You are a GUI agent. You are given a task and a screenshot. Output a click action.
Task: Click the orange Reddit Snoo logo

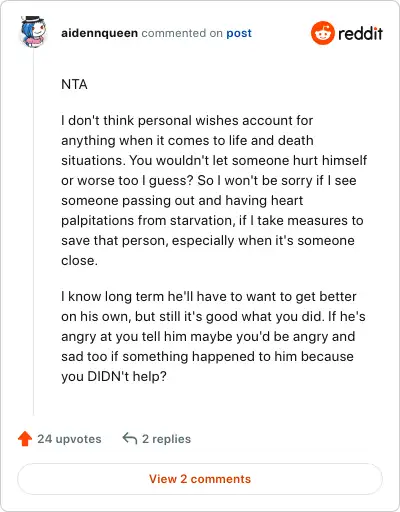322,33
